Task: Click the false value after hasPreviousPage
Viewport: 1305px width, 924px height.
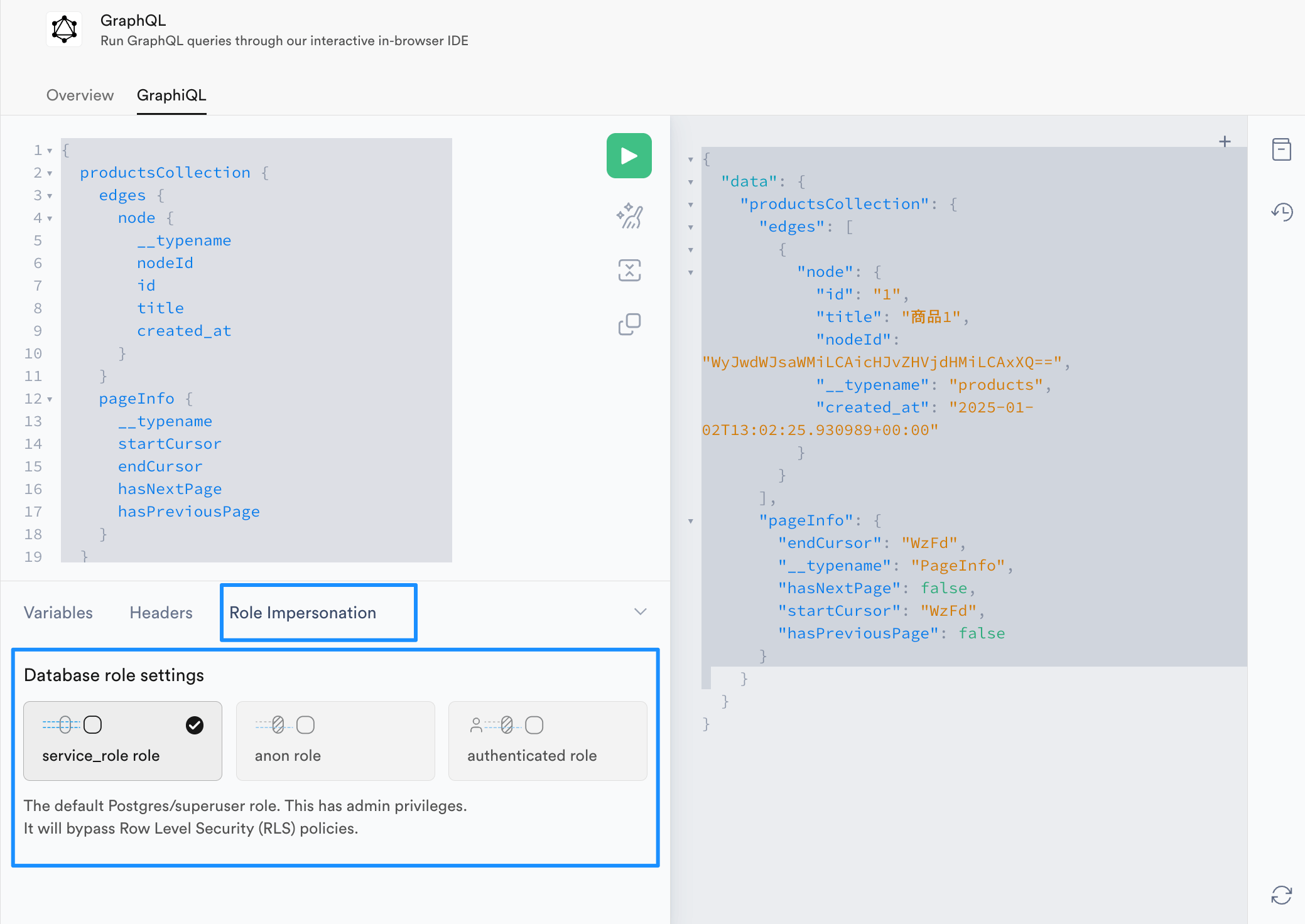Action: pos(982,633)
